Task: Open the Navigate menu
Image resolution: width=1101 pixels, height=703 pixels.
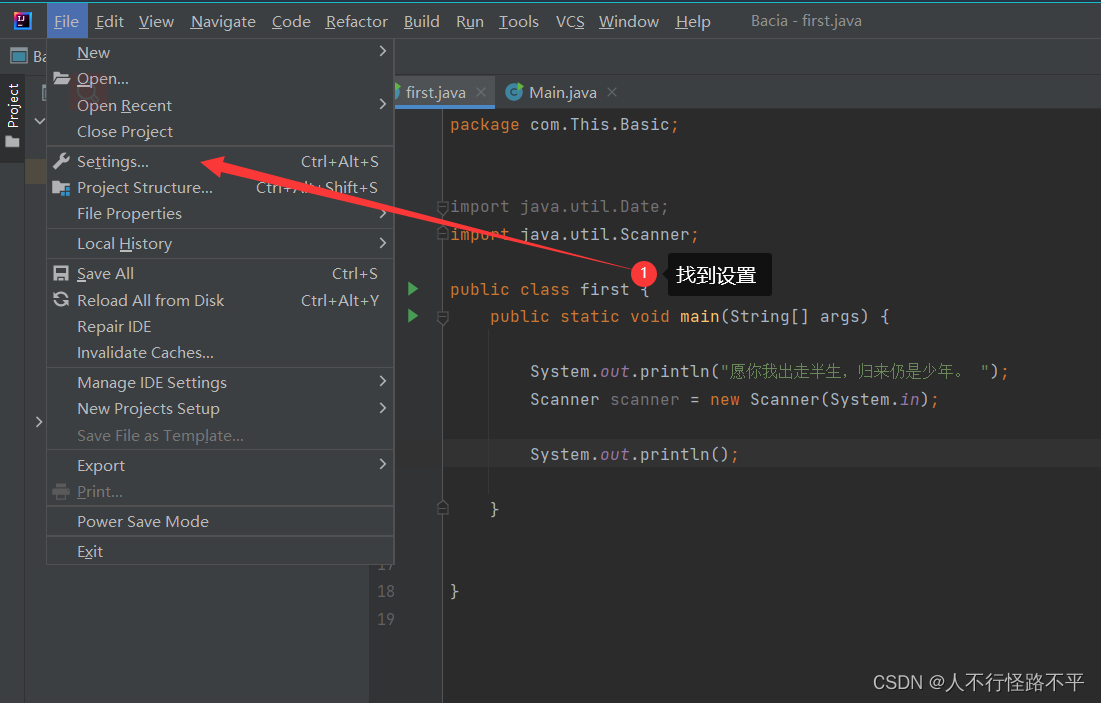Action: click(x=223, y=22)
